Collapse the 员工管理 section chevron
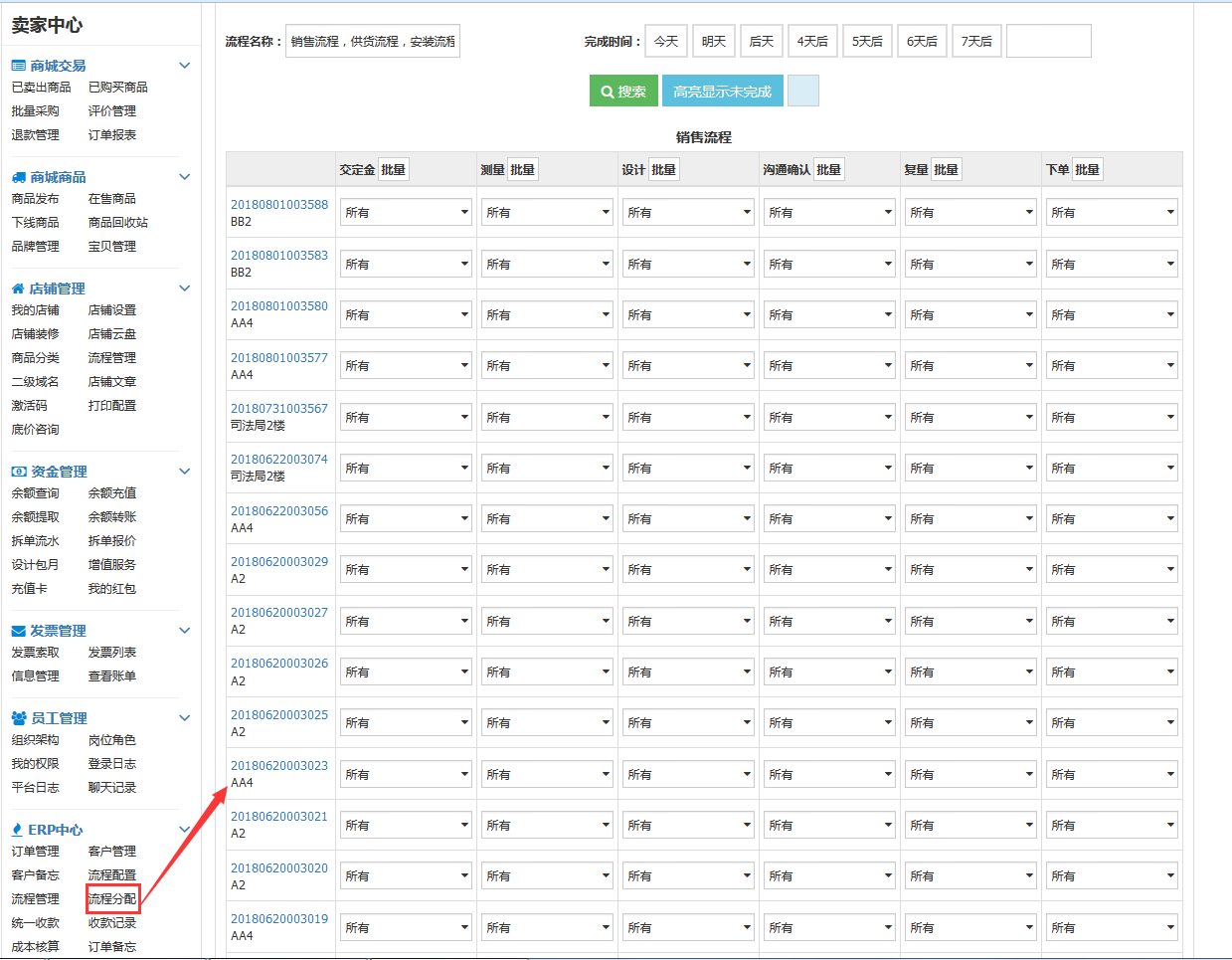This screenshot has width=1232, height=960. tap(184, 718)
